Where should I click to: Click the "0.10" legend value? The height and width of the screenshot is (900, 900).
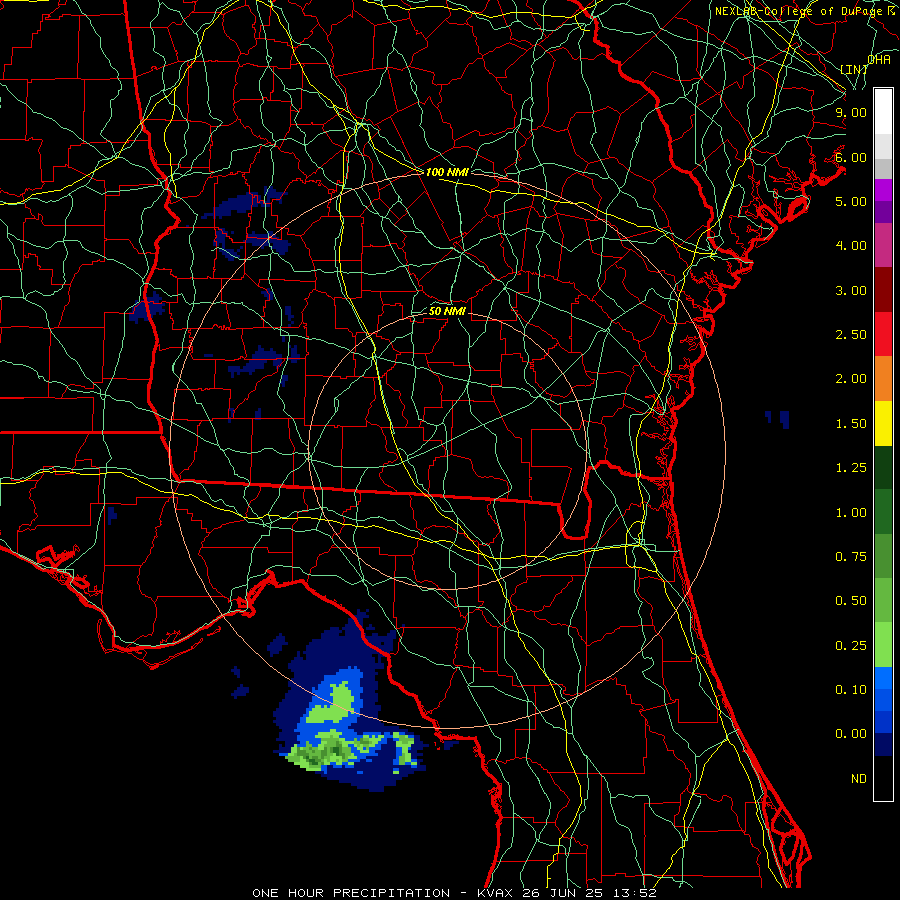click(851, 690)
